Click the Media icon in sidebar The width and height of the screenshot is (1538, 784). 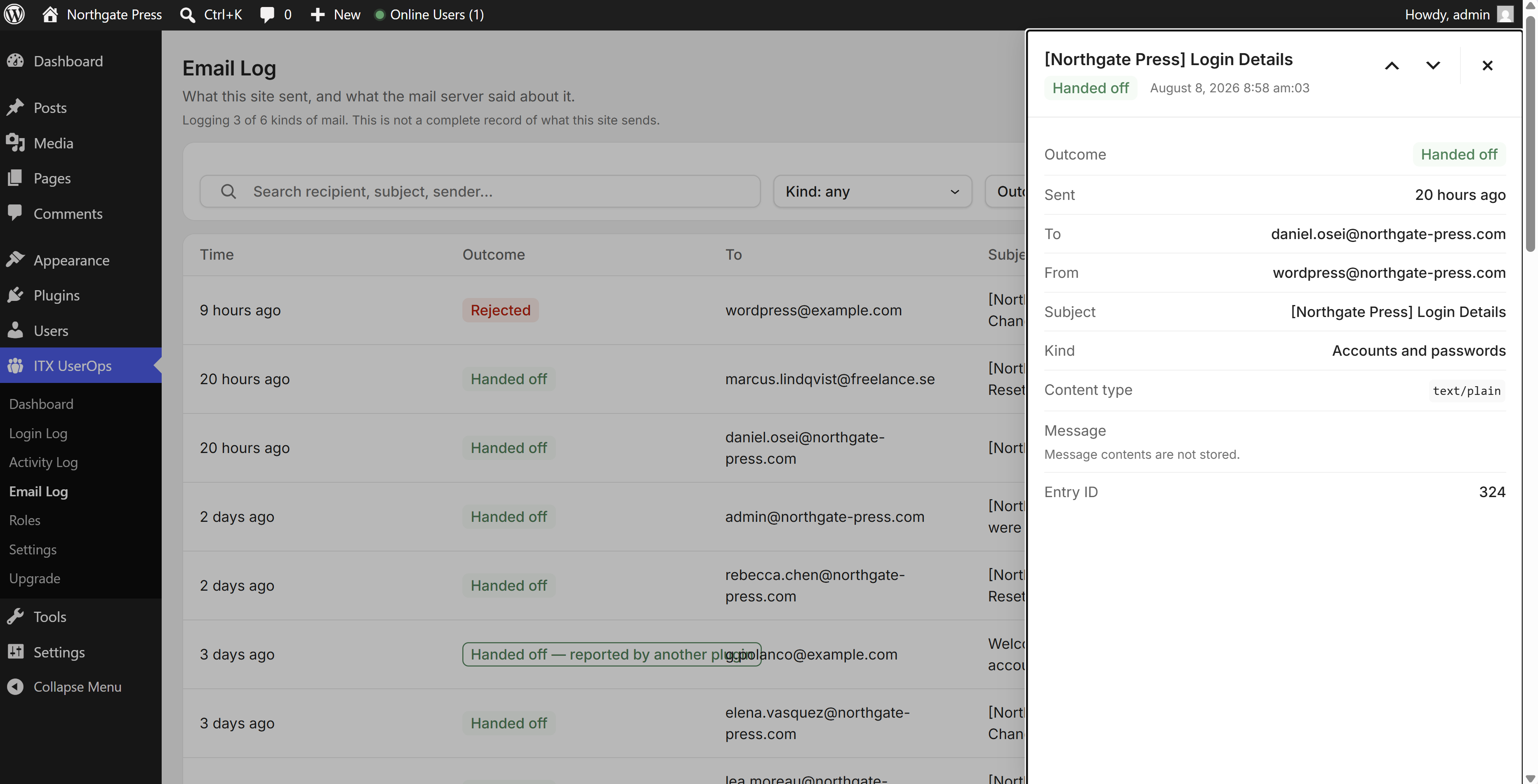coord(16,143)
